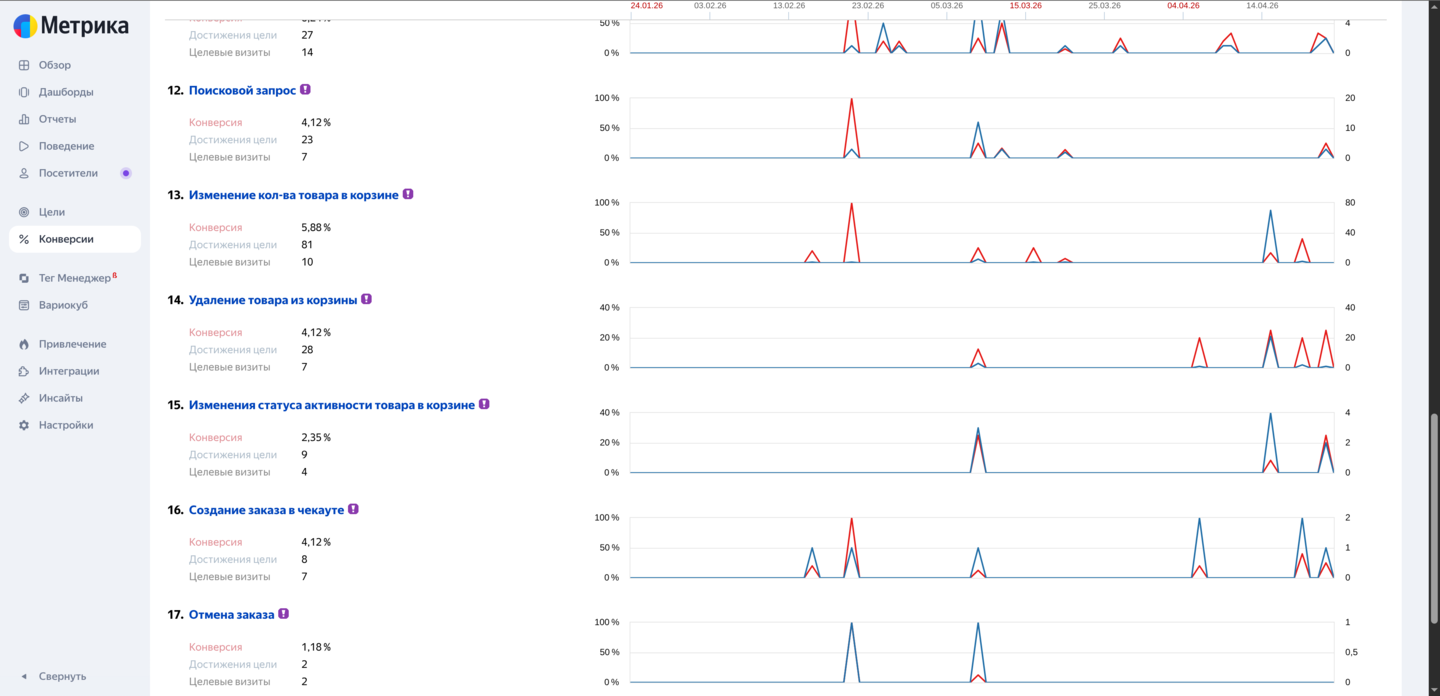Select Конверсии in the sidebar
This screenshot has height=696, width=1440.
coord(66,239)
